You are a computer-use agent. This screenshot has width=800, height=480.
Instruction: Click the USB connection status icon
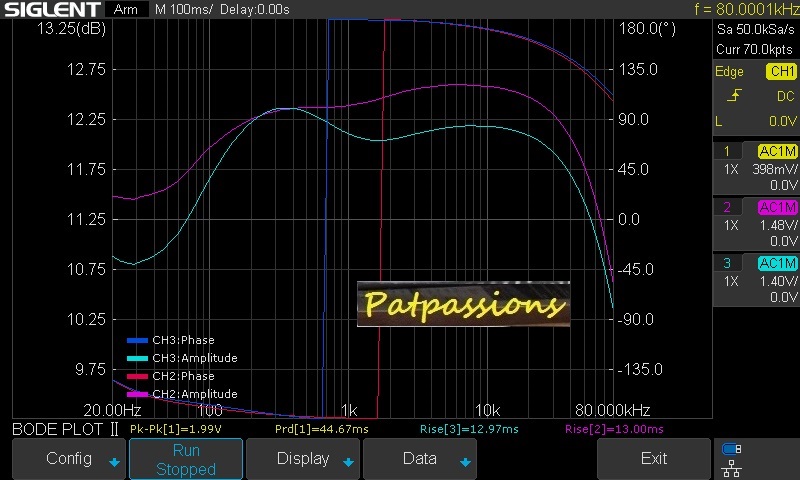(731, 449)
